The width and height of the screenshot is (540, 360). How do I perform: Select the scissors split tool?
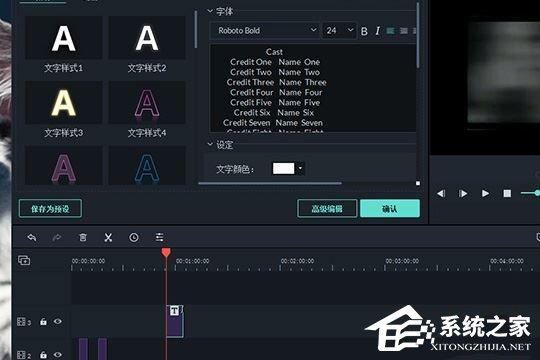click(108, 237)
